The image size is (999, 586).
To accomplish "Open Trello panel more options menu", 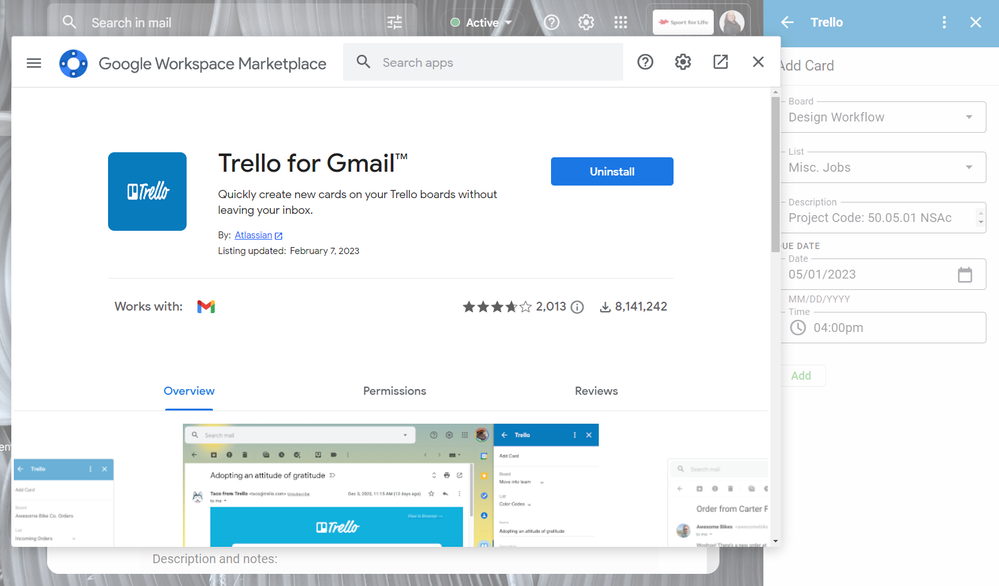I will pos(944,22).
